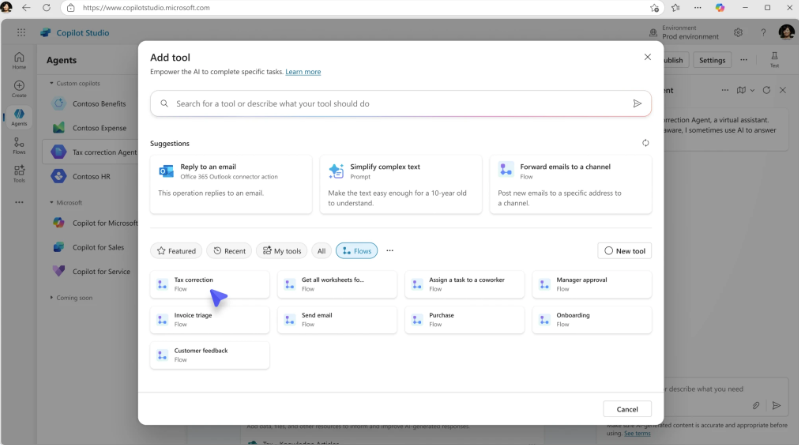Select the Send email flow
This screenshot has height=445, width=799.
point(337,320)
